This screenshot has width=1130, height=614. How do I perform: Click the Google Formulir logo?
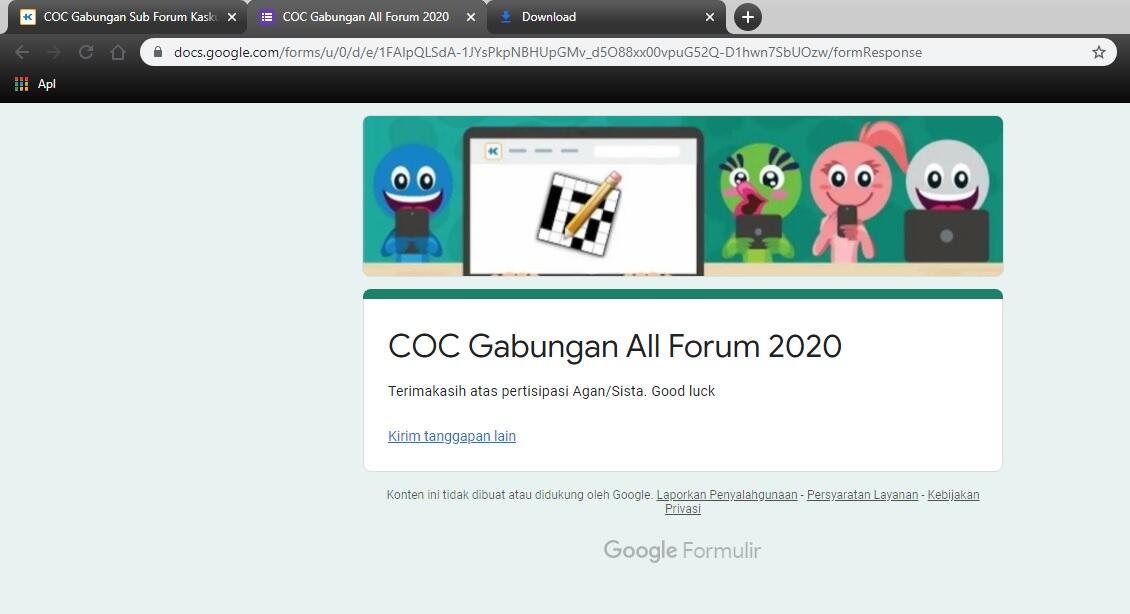coord(682,551)
